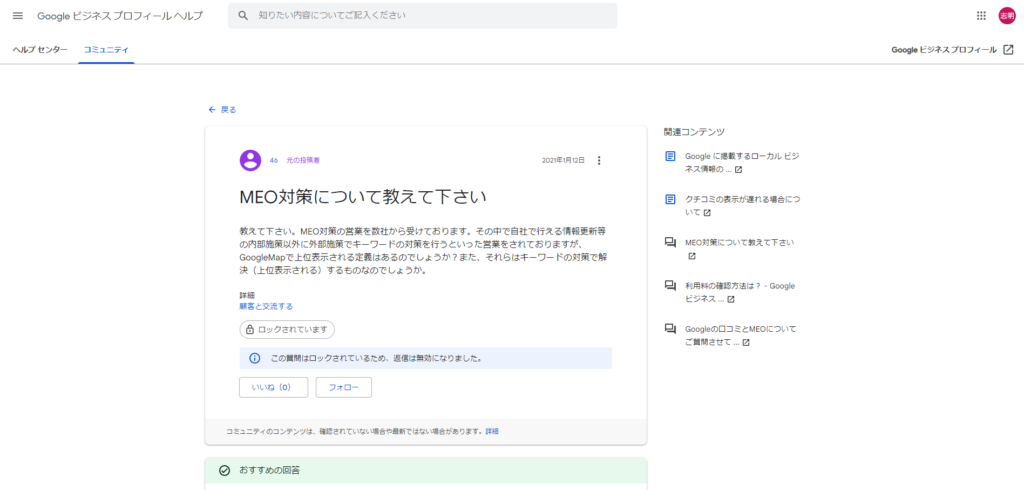Click external icon after ビジネス情報の ...
Viewport: 1024px width, 490px height.
coord(738,170)
